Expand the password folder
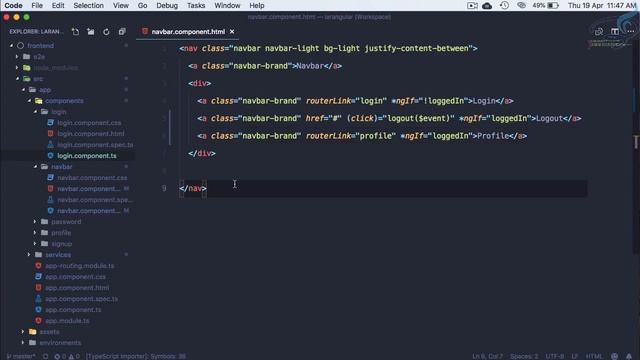 point(35,222)
